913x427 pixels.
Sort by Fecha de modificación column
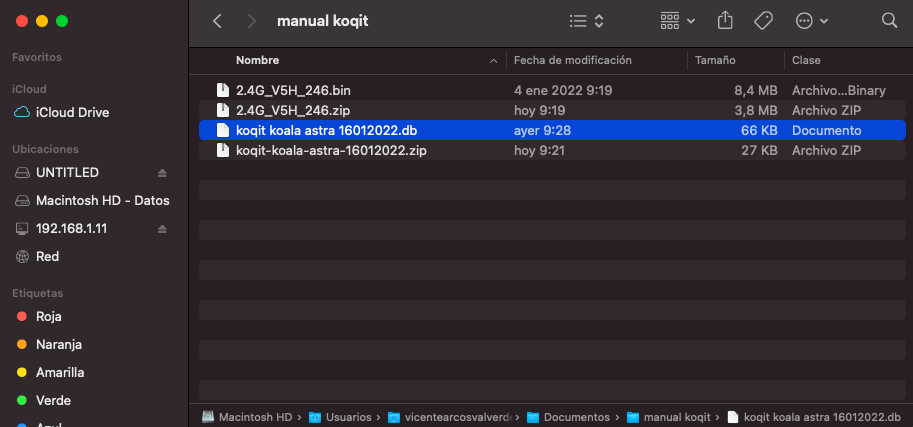tap(572, 61)
